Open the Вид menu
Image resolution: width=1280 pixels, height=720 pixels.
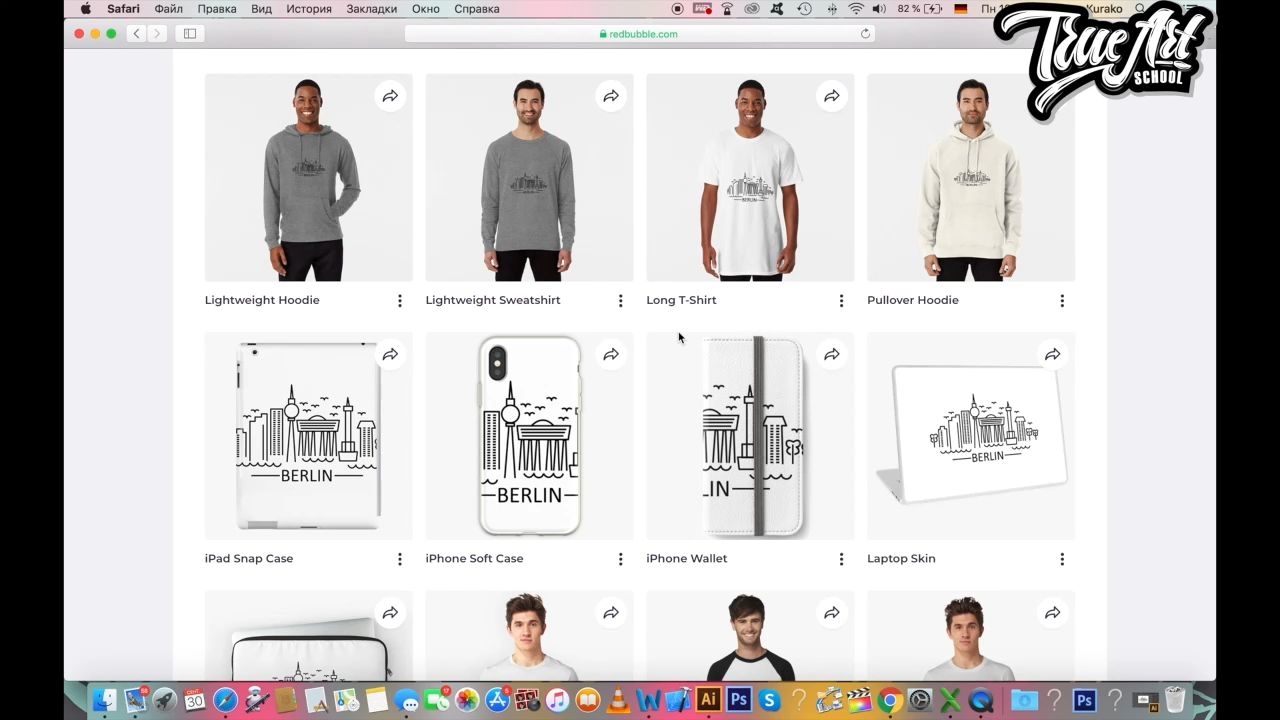(261, 9)
